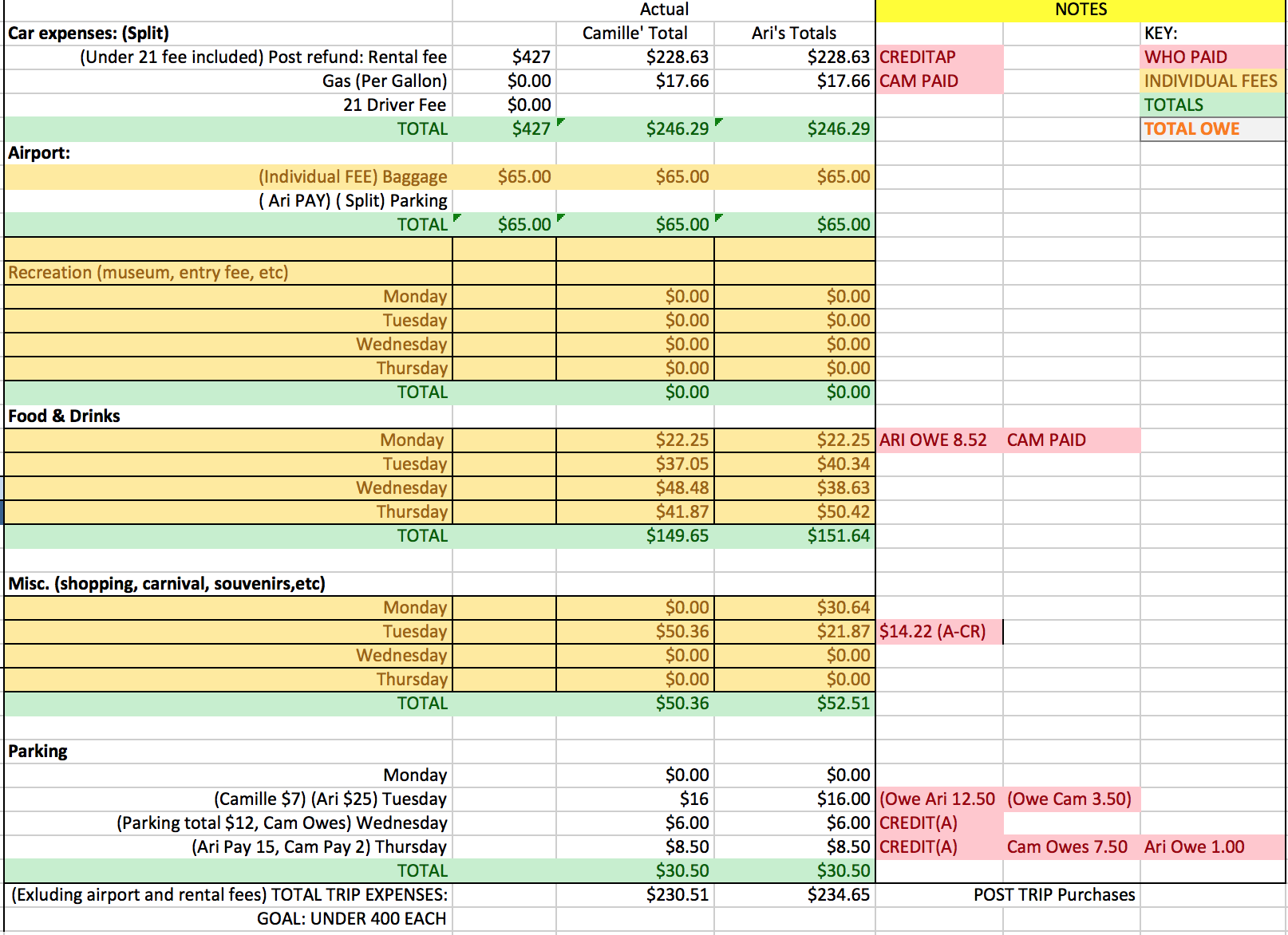1288x935 pixels.
Task: Select Camille's Monday food cell $22.25
Action: point(635,440)
